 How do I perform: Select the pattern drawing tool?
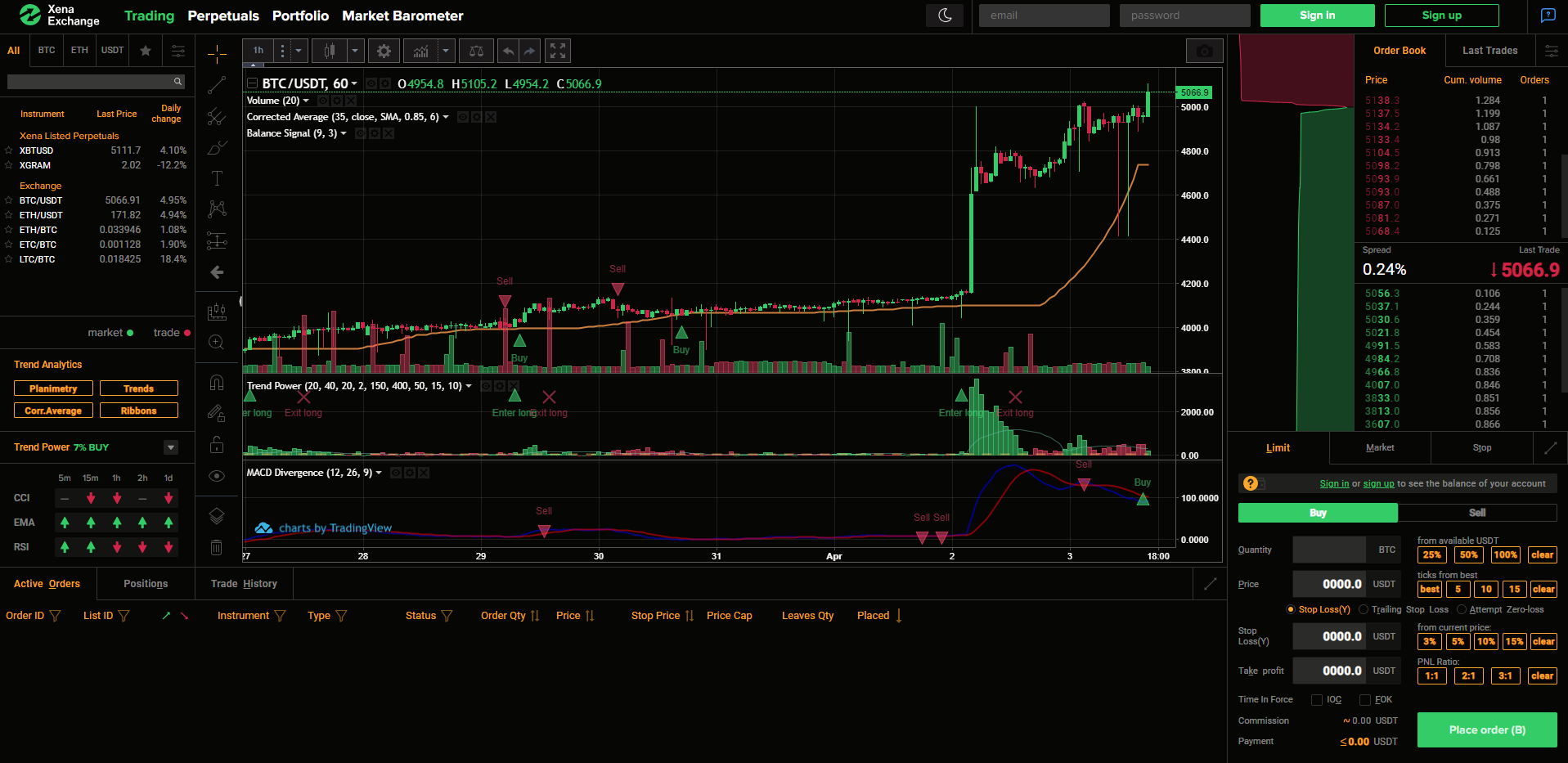click(x=217, y=209)
